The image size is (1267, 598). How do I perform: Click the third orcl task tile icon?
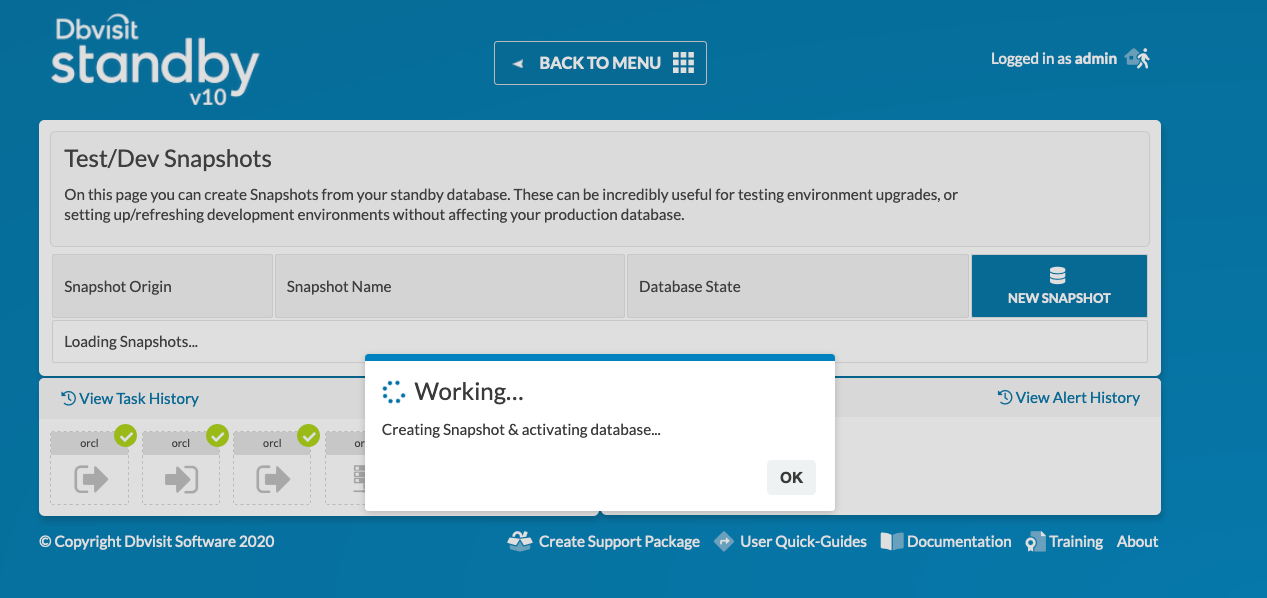(273, 480)
